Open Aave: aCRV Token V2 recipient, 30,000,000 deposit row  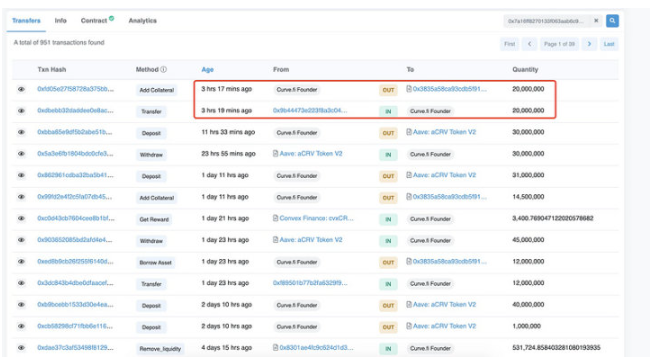point(444,132)
